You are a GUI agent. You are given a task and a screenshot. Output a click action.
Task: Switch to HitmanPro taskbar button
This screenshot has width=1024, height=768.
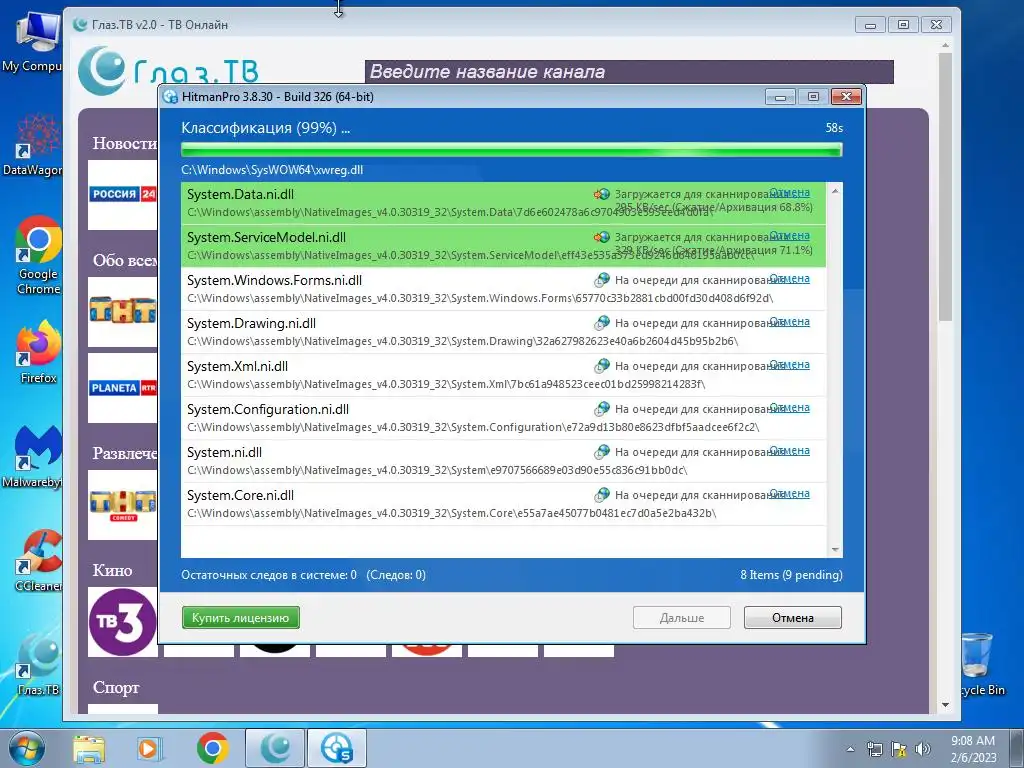click(x=336, y=748)
